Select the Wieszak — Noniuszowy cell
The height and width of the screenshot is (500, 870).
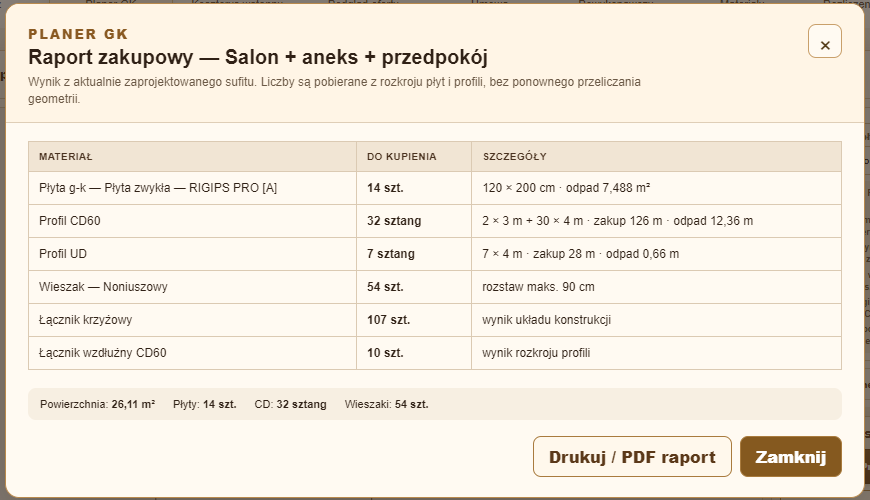coord(192,287)
